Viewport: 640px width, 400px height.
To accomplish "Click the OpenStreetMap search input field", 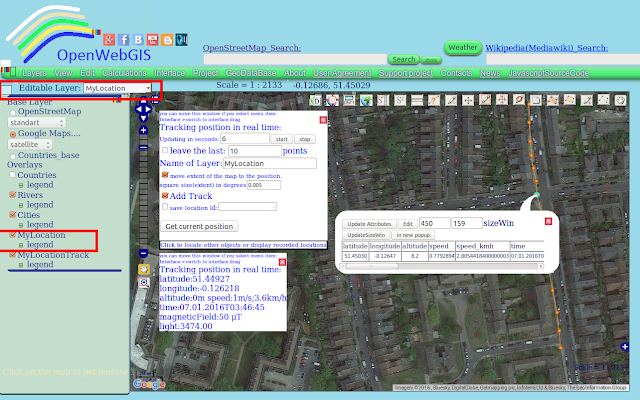I will point(295,60).
